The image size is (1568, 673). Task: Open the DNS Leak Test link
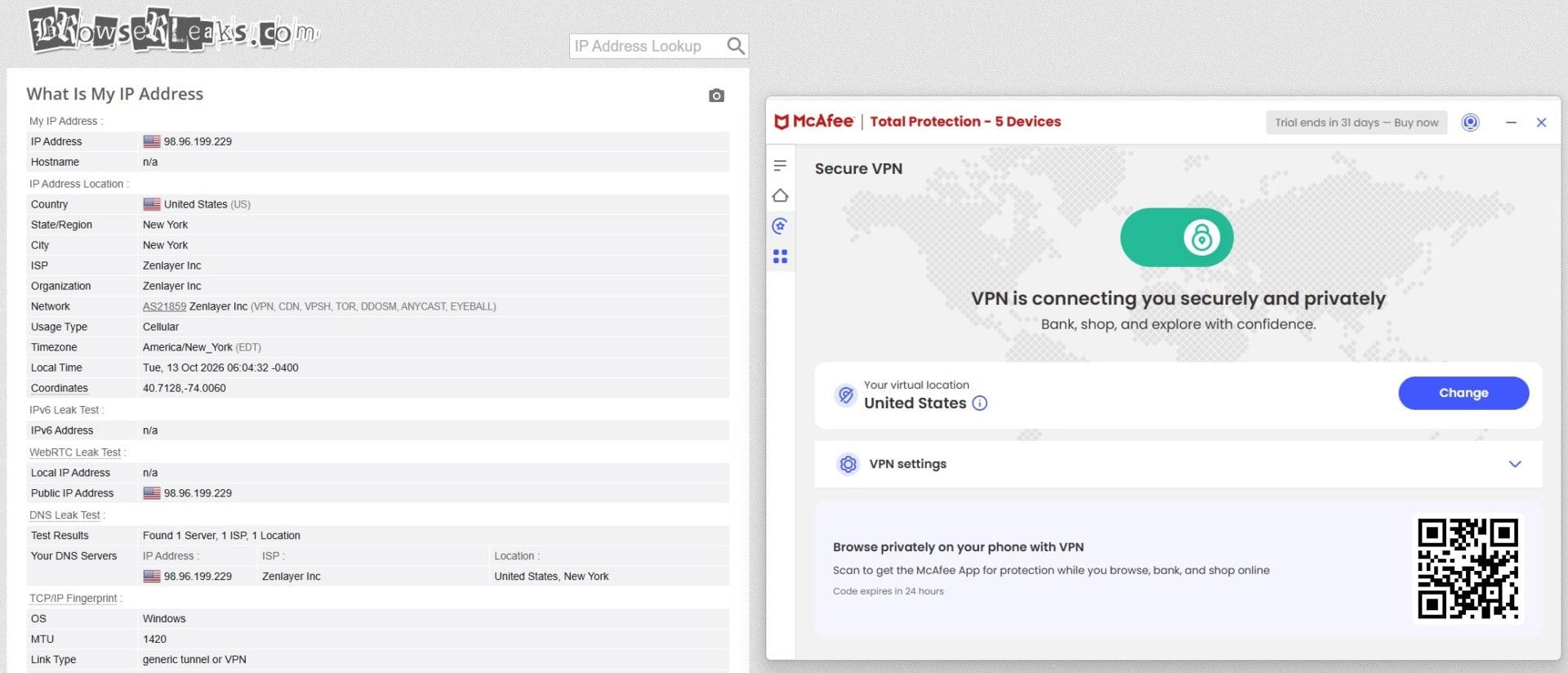65,515
